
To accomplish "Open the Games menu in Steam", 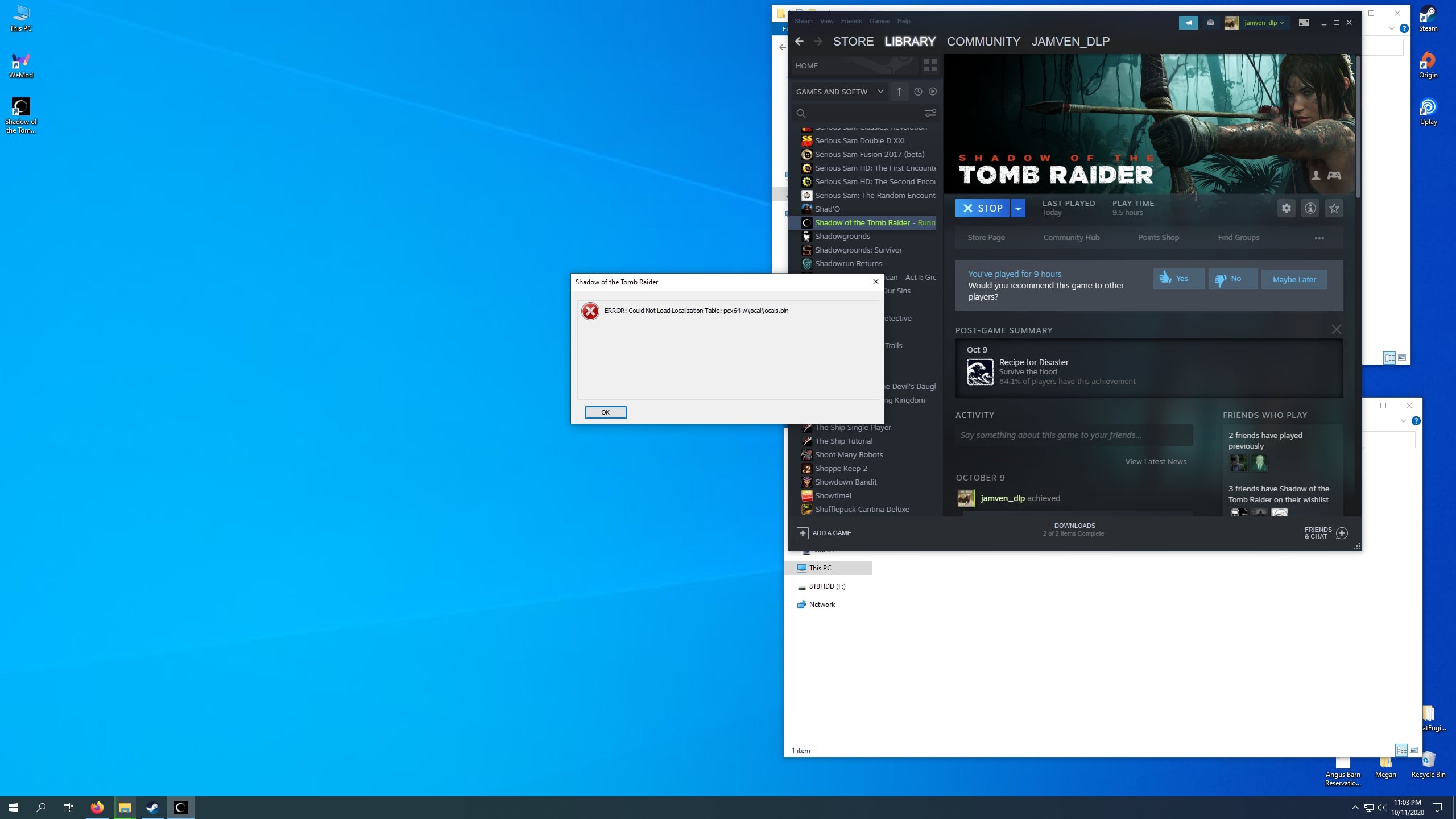I will (879, 21).
